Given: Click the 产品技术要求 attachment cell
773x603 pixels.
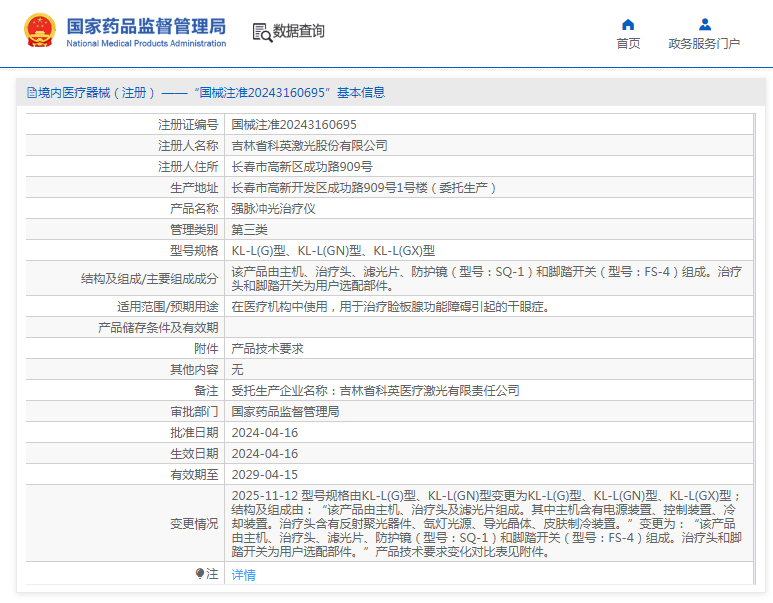Looking at the screenshot, I should point(267,349).
